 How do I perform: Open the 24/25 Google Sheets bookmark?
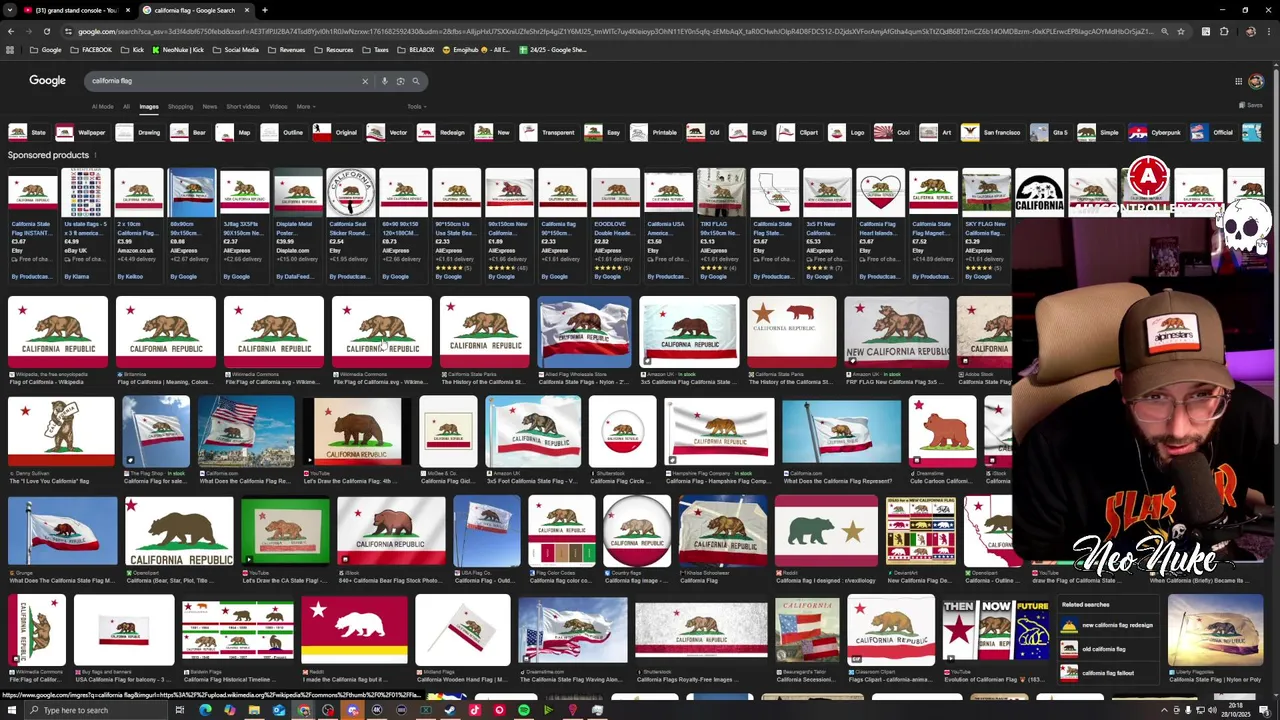click(x=554, y=50)
